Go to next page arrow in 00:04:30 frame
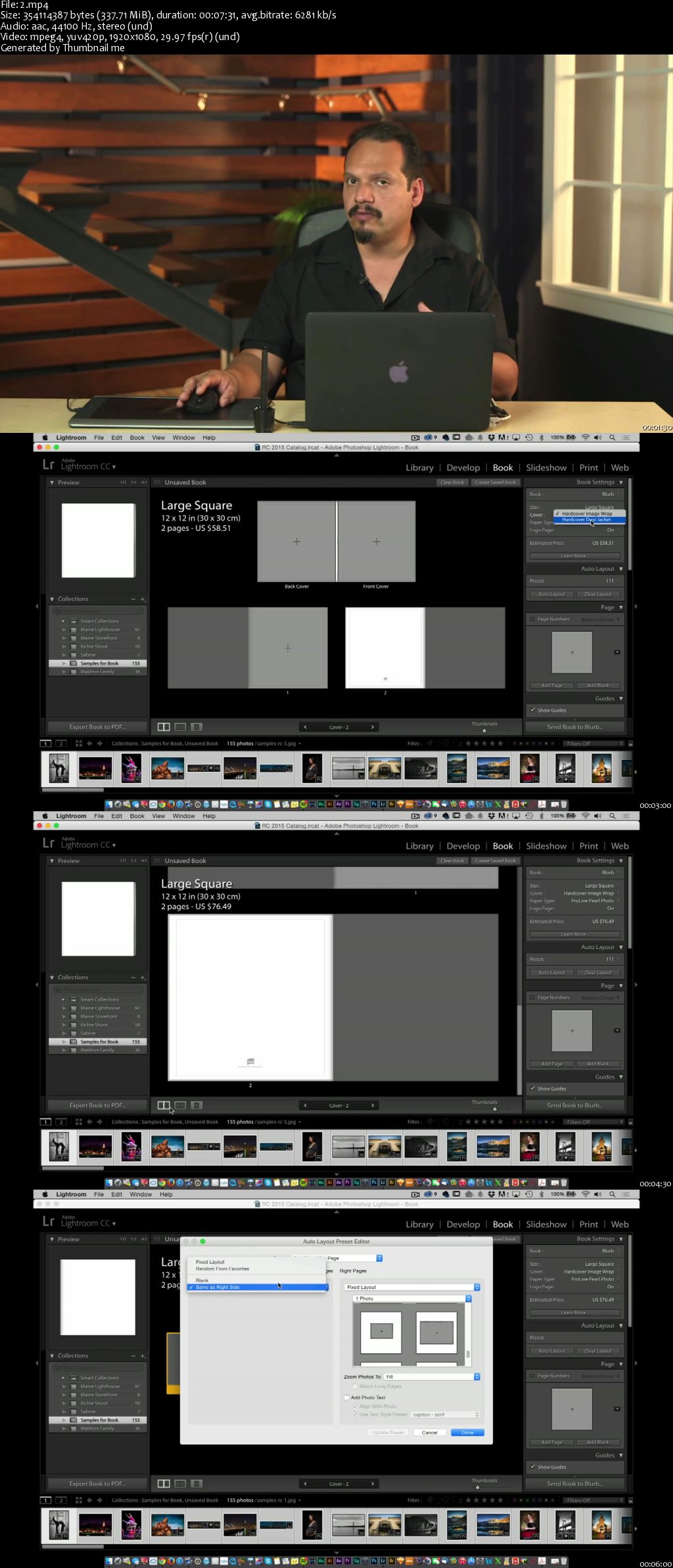Viewport: 673px width, 1568px height. (x=373, y=1106)
